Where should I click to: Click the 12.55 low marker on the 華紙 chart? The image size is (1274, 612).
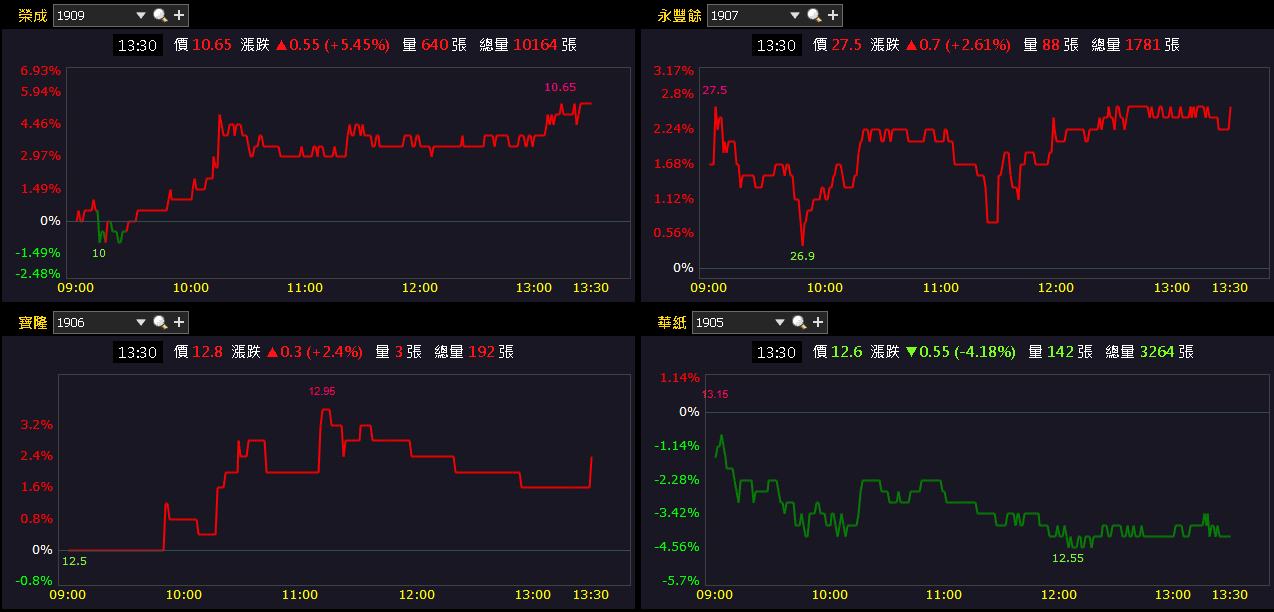1068,558
